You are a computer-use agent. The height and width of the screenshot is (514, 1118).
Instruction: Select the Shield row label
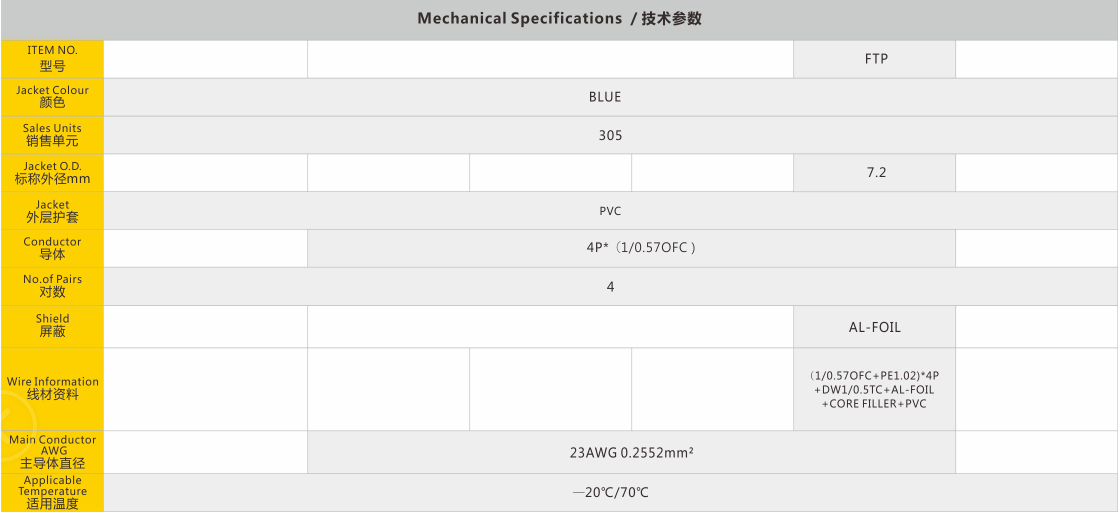click(x=52, y=325)
